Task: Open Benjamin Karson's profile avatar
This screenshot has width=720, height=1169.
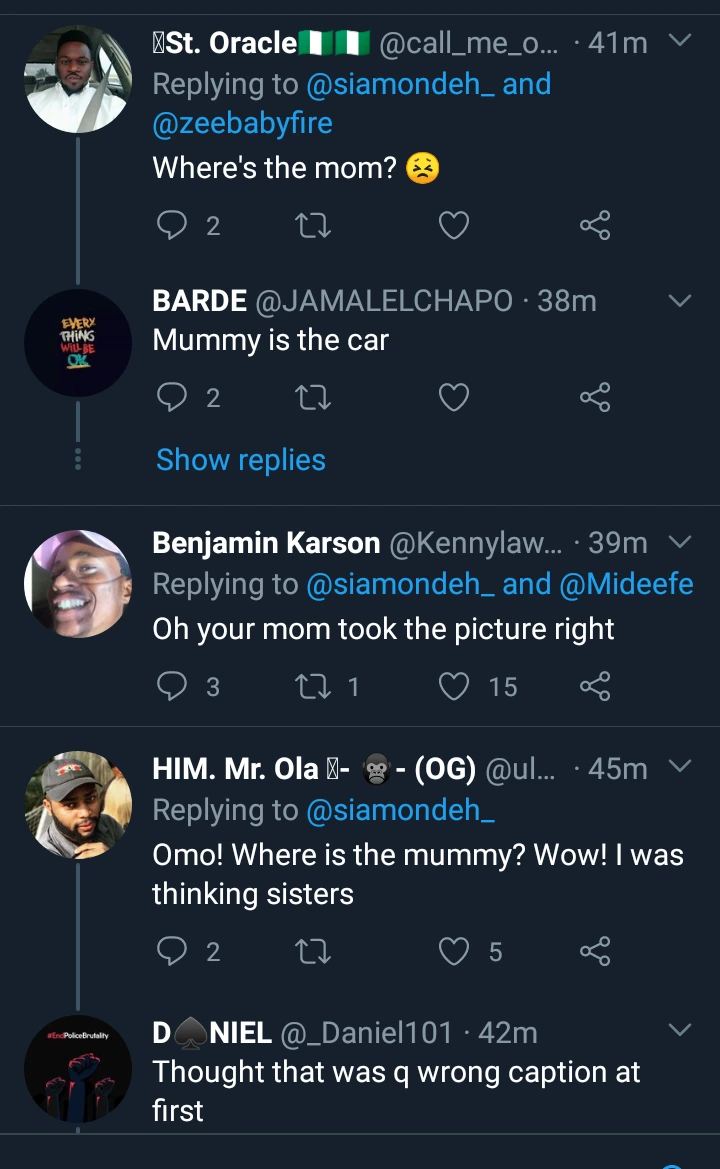Action: (78, 583)
